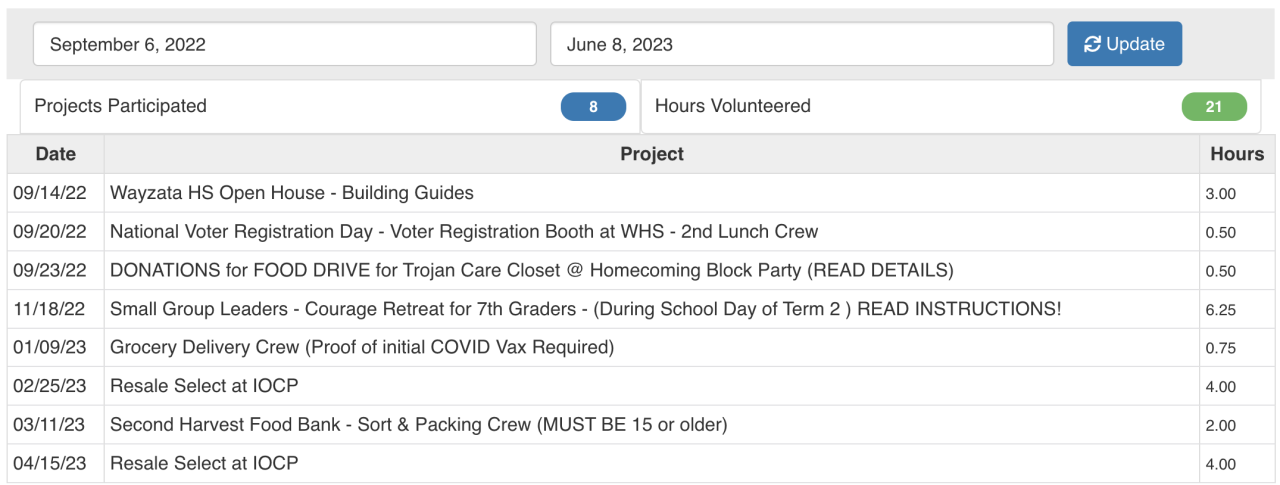The image size is (1280, 485).
Task: Sort by the Date column header
Action: [x=55, y=154]
